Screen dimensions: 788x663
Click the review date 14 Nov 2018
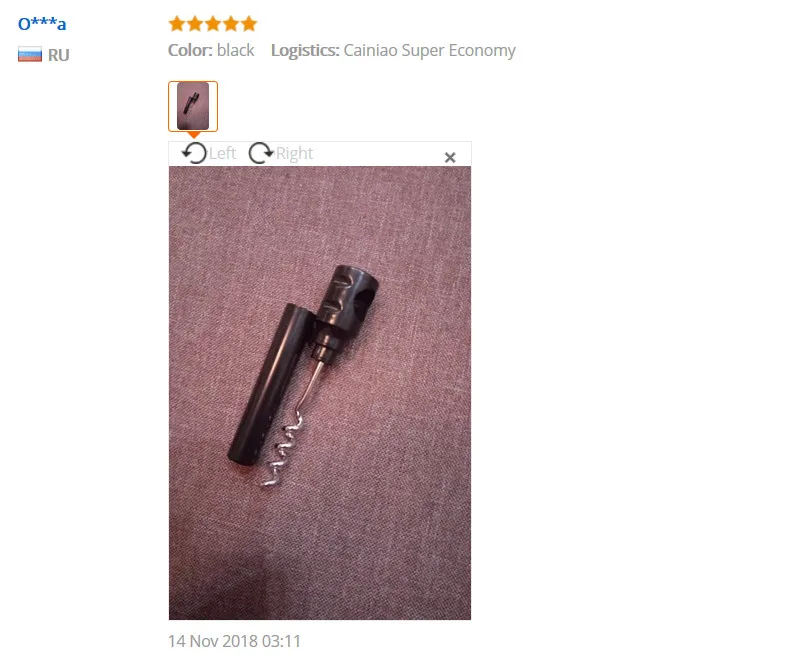tap(234, 641)
